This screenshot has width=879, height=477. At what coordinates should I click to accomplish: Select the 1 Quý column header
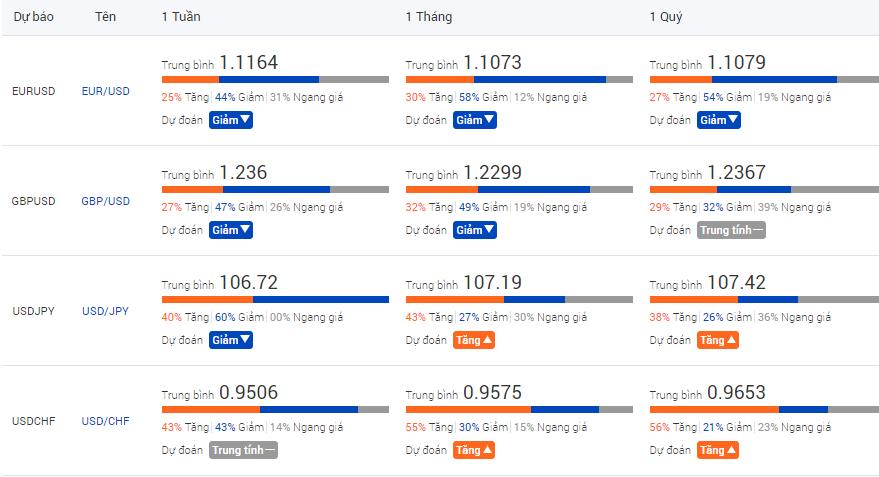pos(668,18)
